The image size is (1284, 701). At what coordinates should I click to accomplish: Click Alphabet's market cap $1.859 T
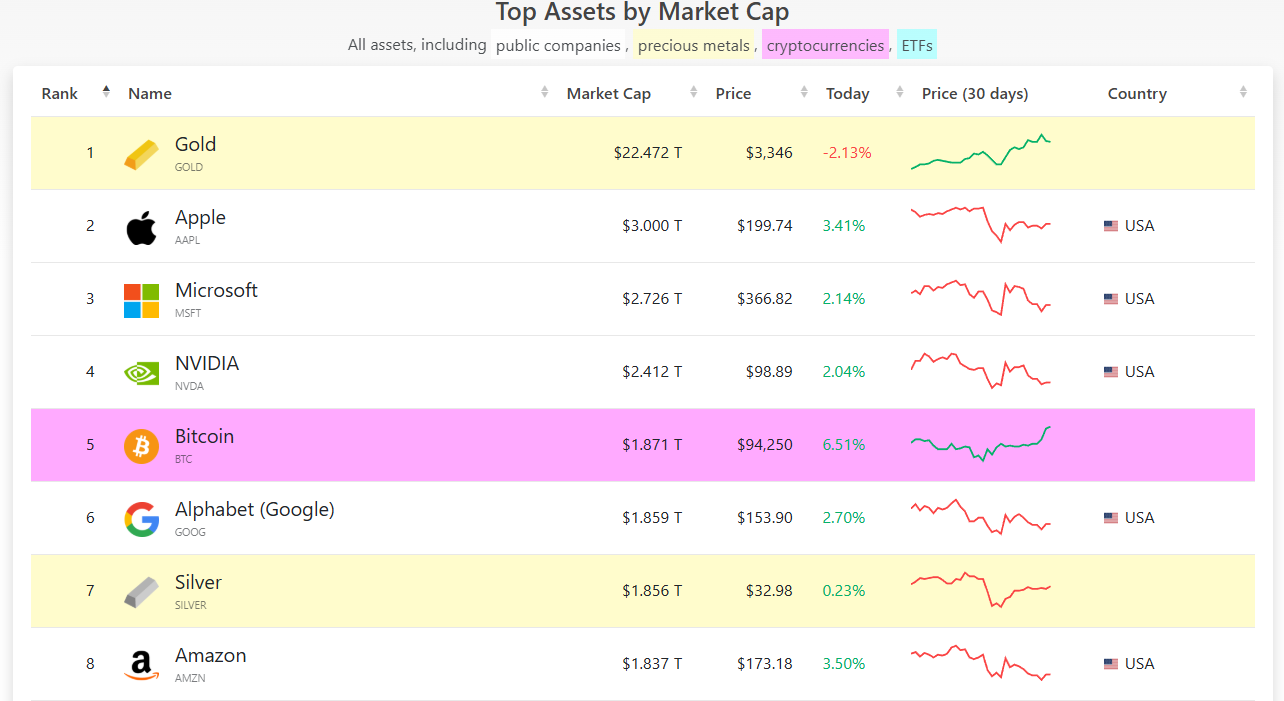click(x=652, y=518)
